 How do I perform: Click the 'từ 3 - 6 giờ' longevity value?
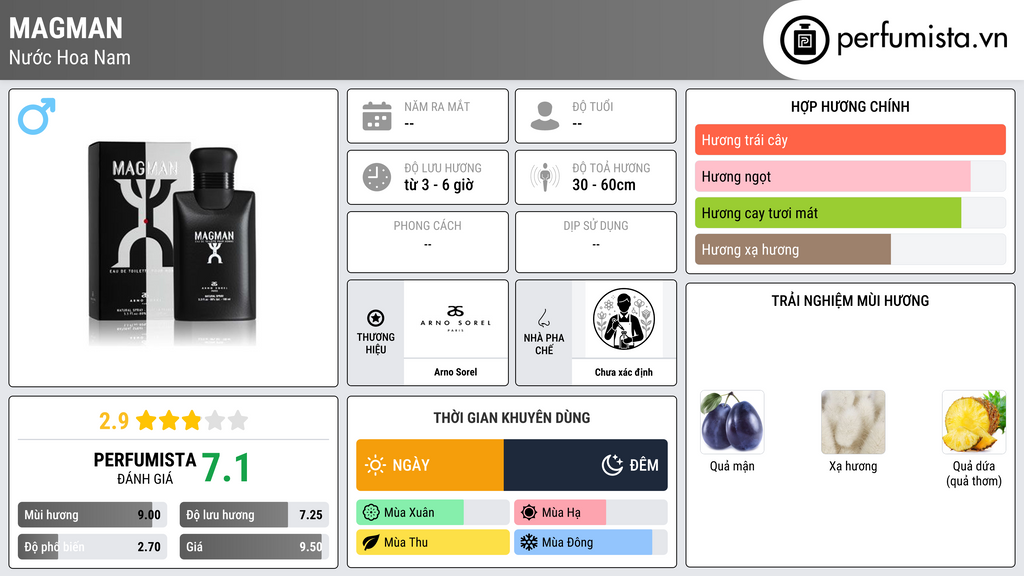click(438, 185)
